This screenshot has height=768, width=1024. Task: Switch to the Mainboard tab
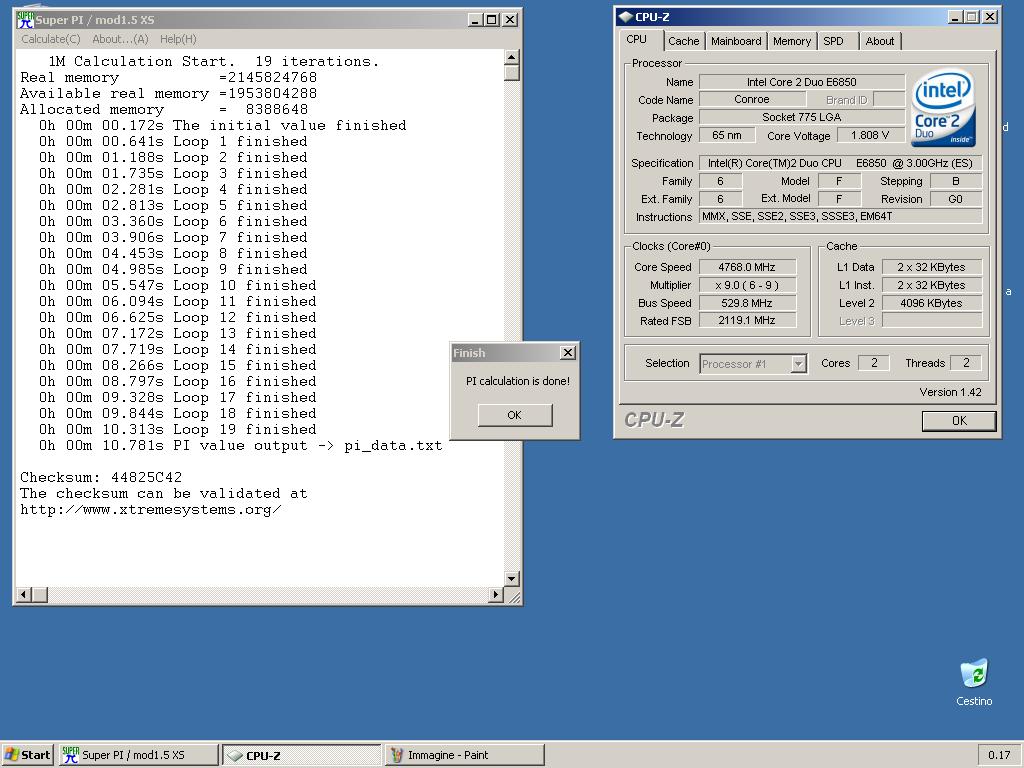[x=736, y=41]
